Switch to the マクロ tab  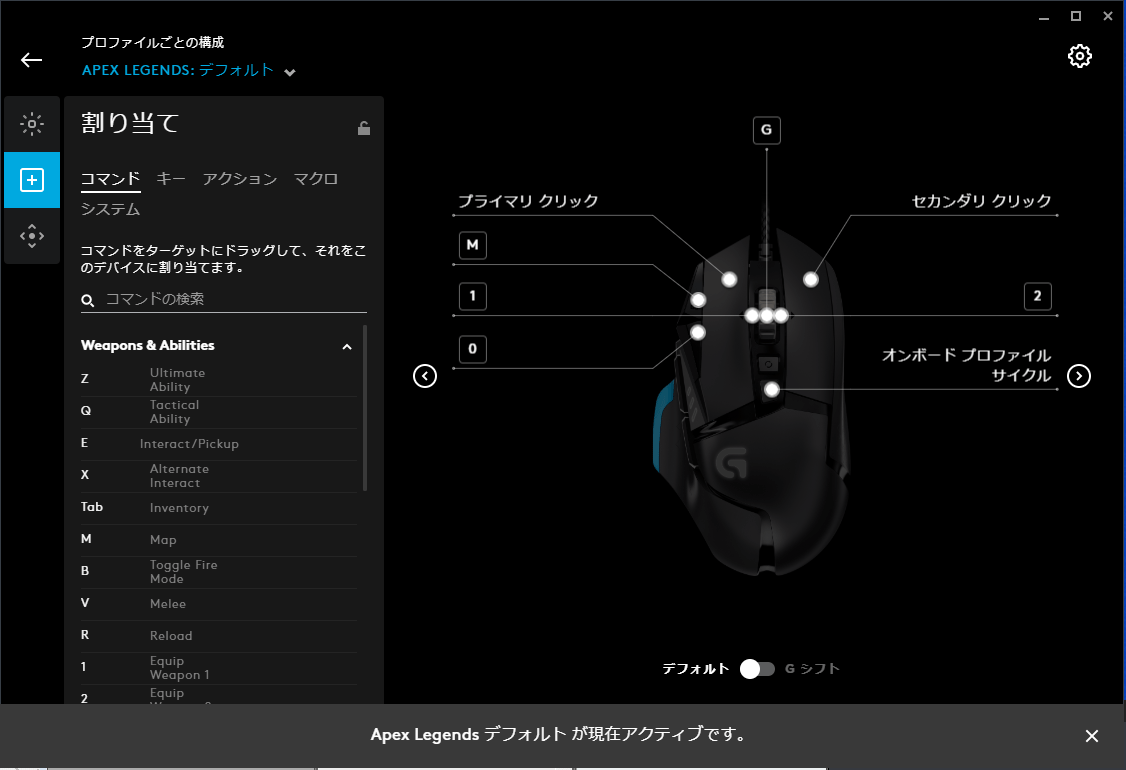click(x=316, y=179)
